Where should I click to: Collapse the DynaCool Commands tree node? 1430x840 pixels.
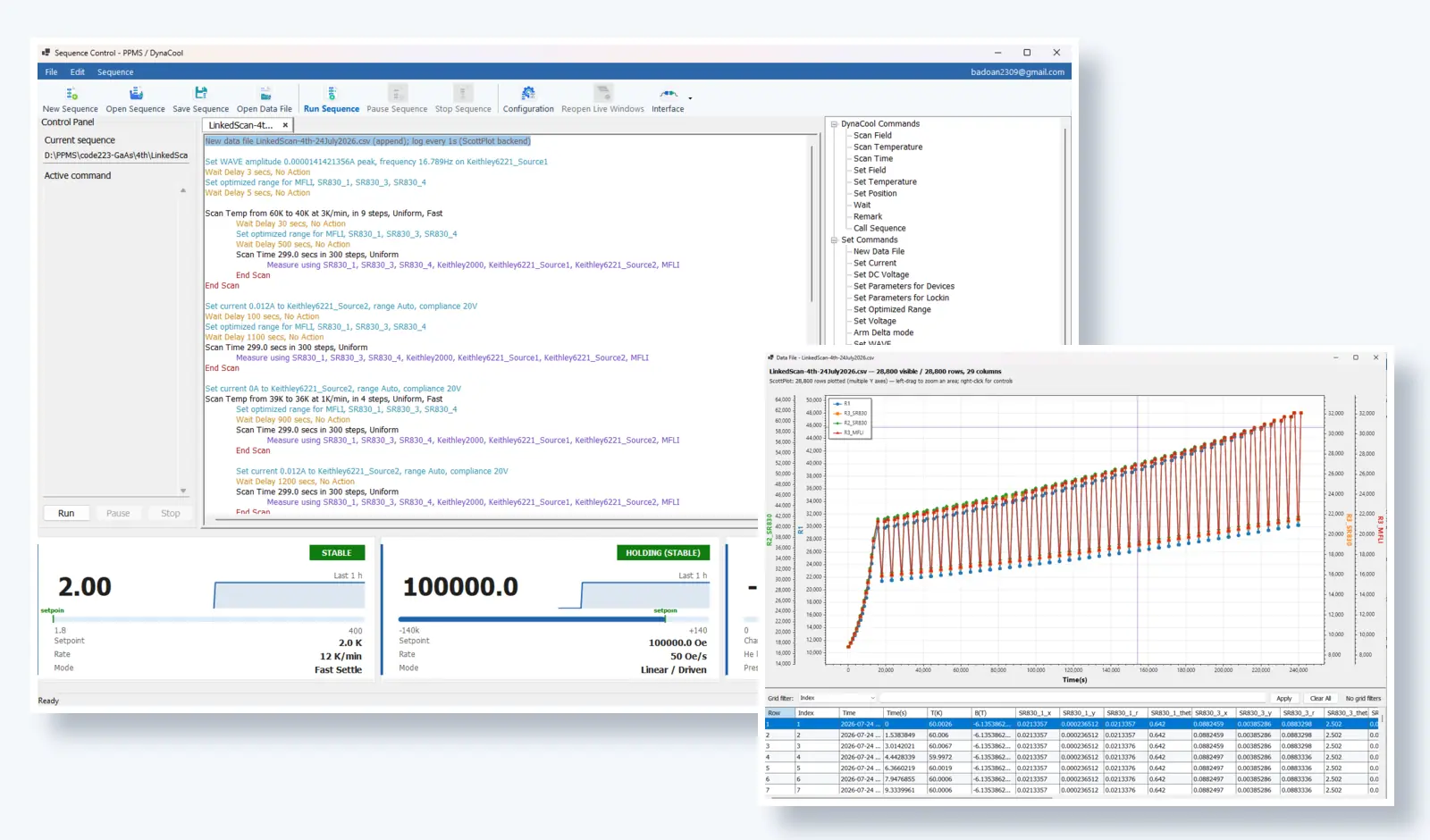click(834, 124)
